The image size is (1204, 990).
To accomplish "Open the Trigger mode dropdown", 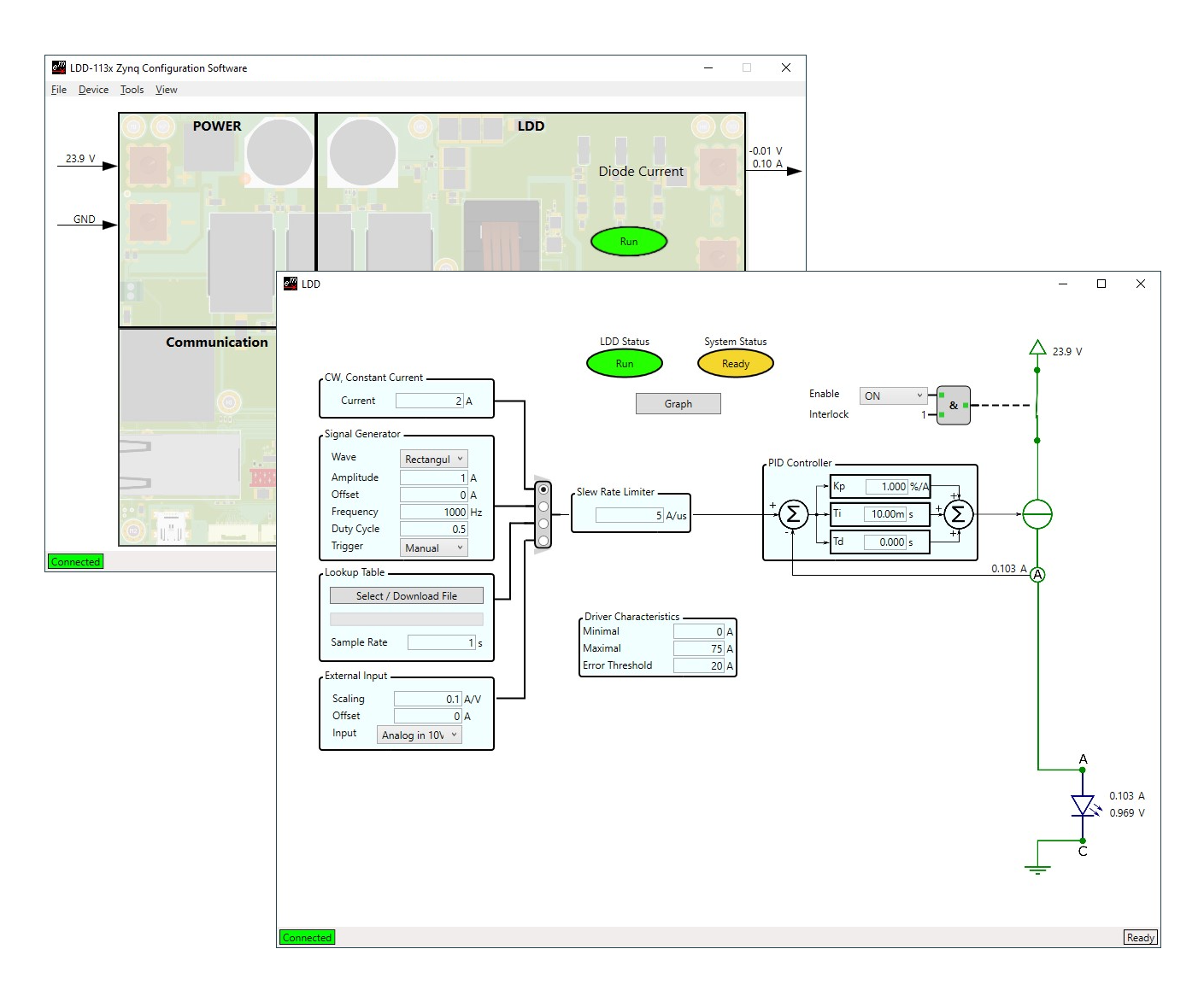I will 434,548.
